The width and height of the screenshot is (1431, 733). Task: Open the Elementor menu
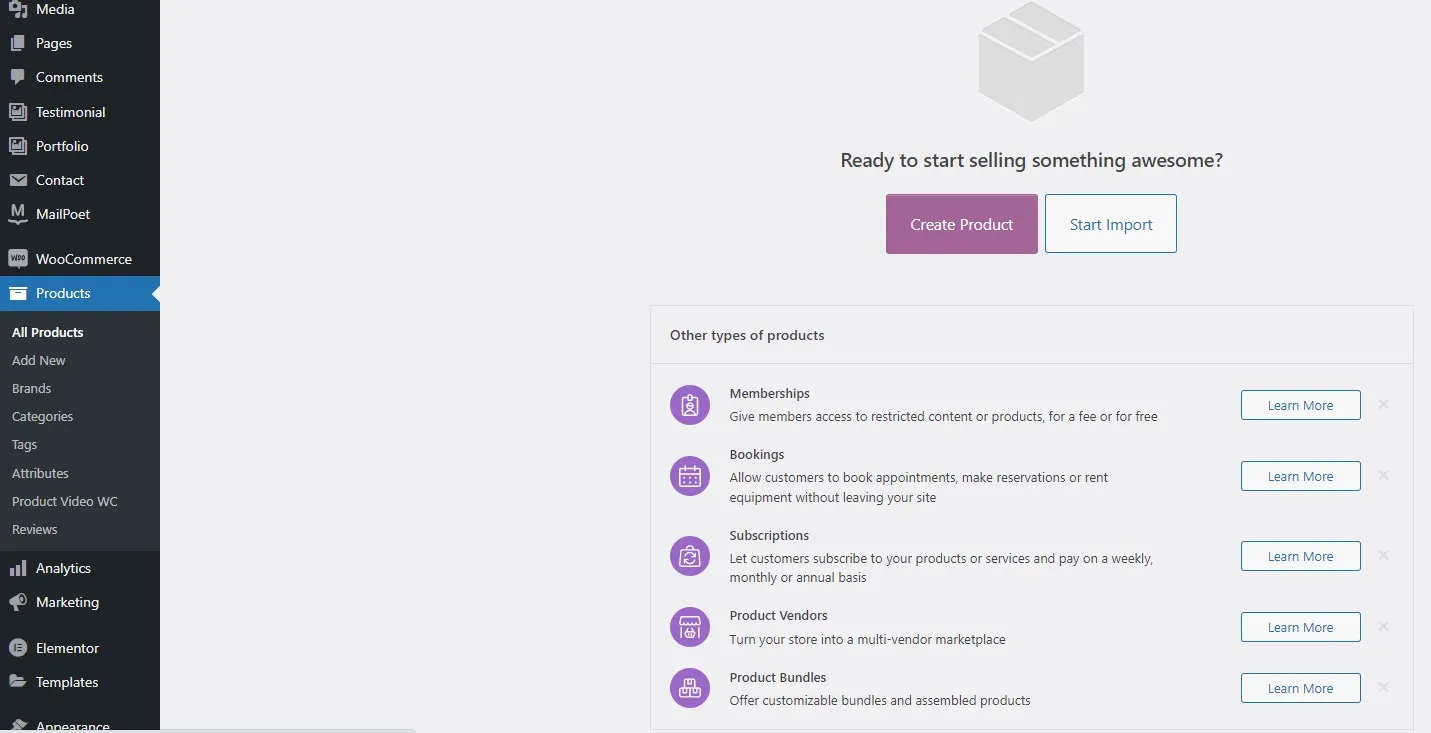pos(80,648)
